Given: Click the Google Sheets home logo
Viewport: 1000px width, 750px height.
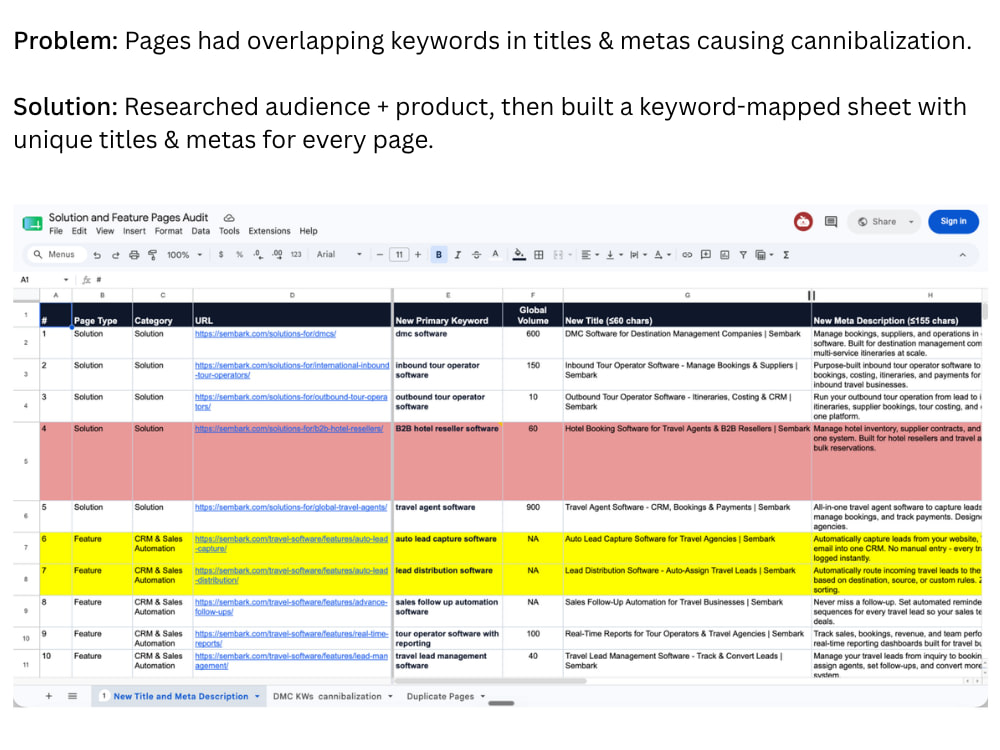Looking at the screenshot, I should [x=32, y=223].
